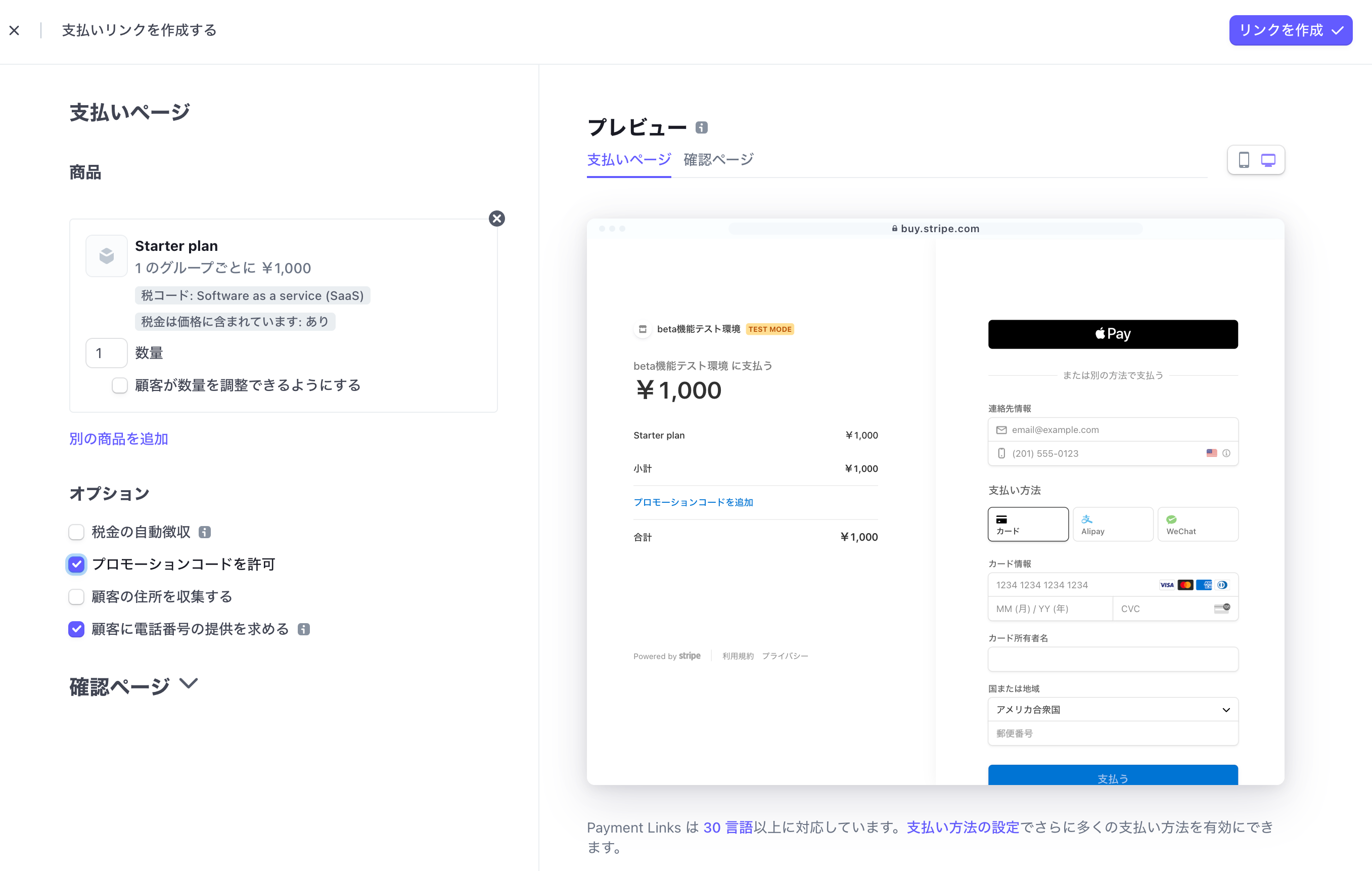The height and width of the screenshot is (871, 1372).
Task: Click info icon beside 電話番号の提供を求める
Action: [304, 629]
